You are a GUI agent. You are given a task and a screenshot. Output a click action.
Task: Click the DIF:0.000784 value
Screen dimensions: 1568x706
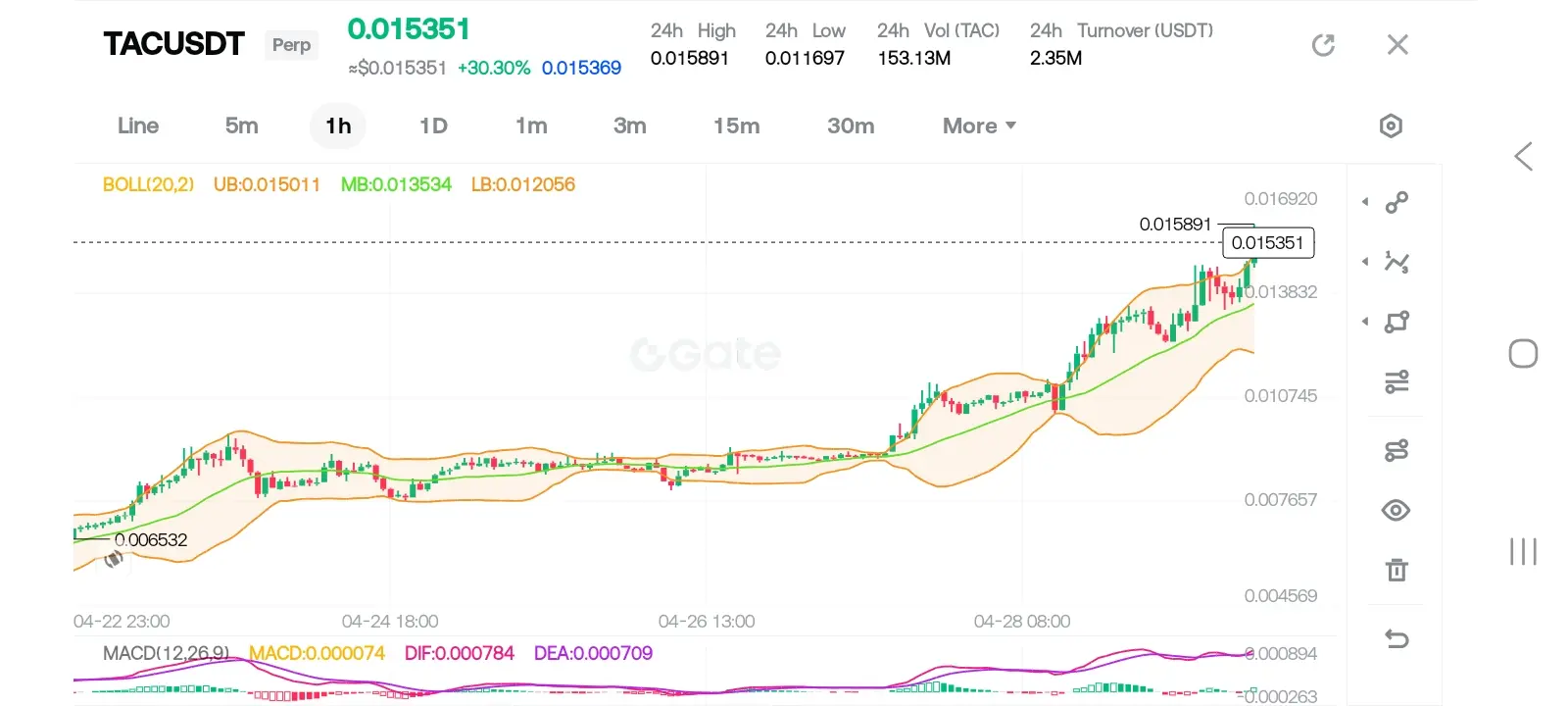point(460,653)
